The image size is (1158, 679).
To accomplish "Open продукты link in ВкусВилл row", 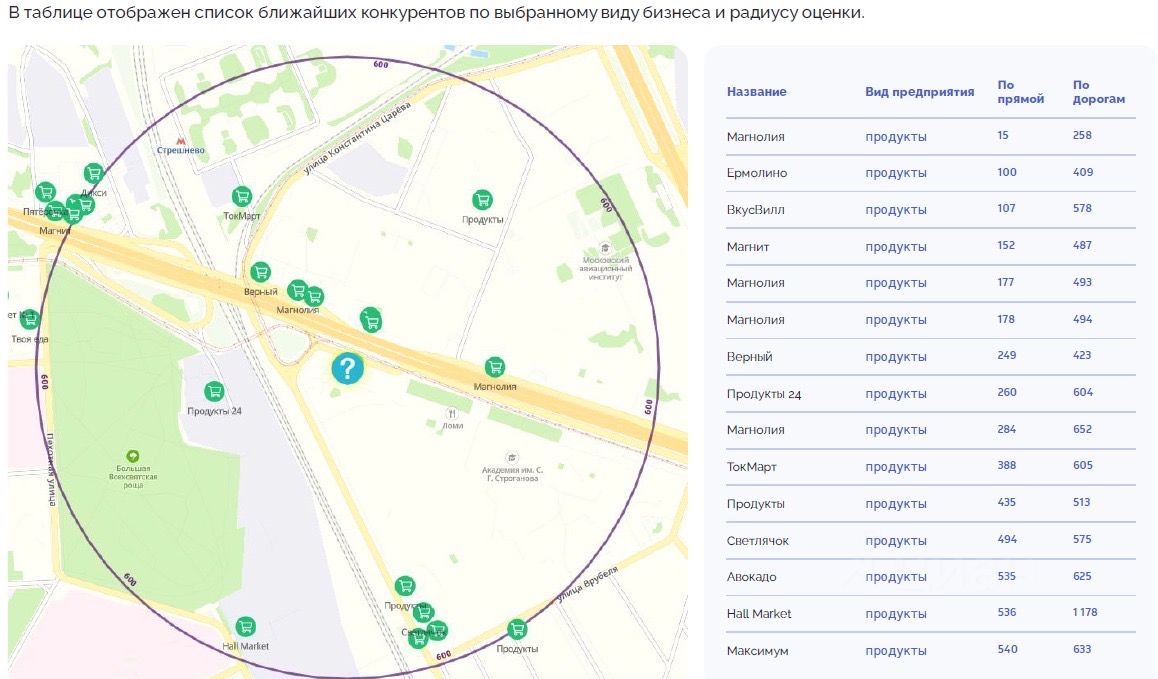I will (x=896, y=210).
